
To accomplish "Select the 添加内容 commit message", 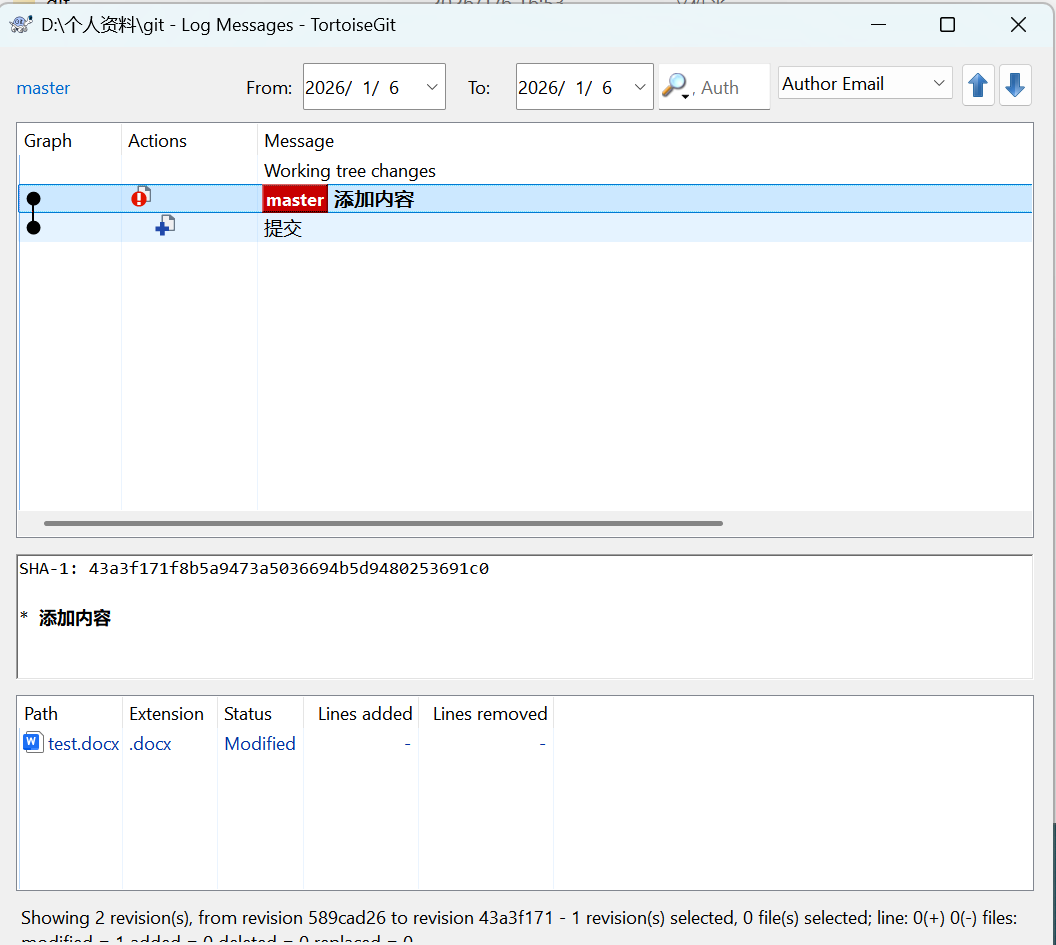I will point(374,199).
